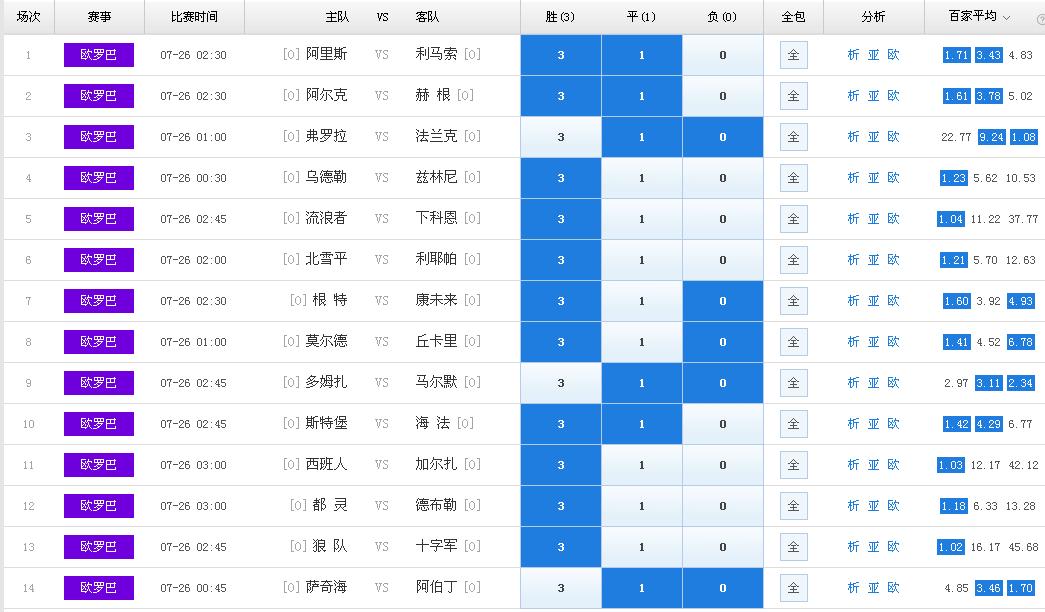Toggle win (3) for 西班人 vs 加尔扎
Image resolution: width=1045 pixels, height=612 pixels.
coord(560,465)
